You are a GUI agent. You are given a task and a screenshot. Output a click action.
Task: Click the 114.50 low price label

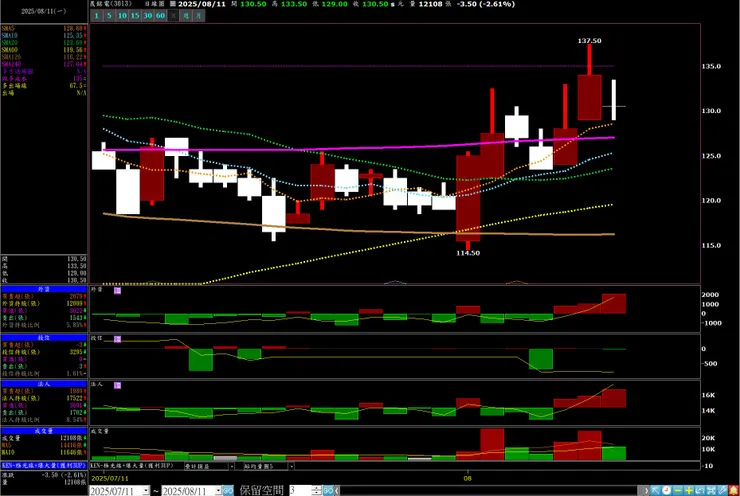click(468, 253)
